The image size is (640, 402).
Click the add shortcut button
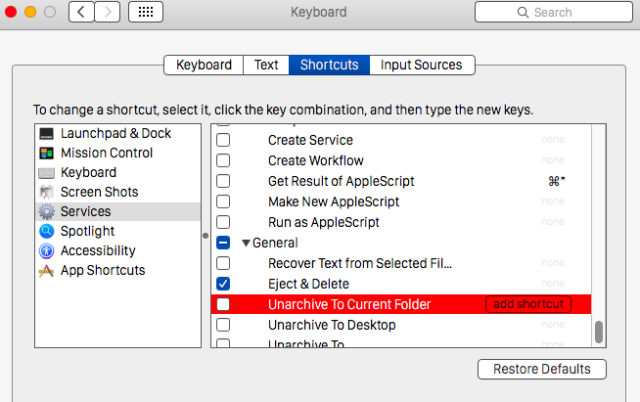point(528,304)
